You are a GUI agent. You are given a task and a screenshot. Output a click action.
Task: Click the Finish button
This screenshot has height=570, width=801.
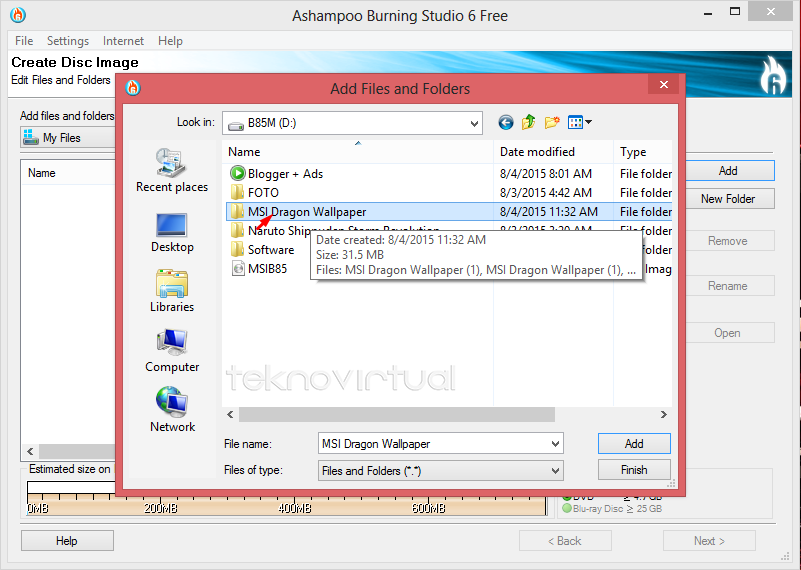634,470
